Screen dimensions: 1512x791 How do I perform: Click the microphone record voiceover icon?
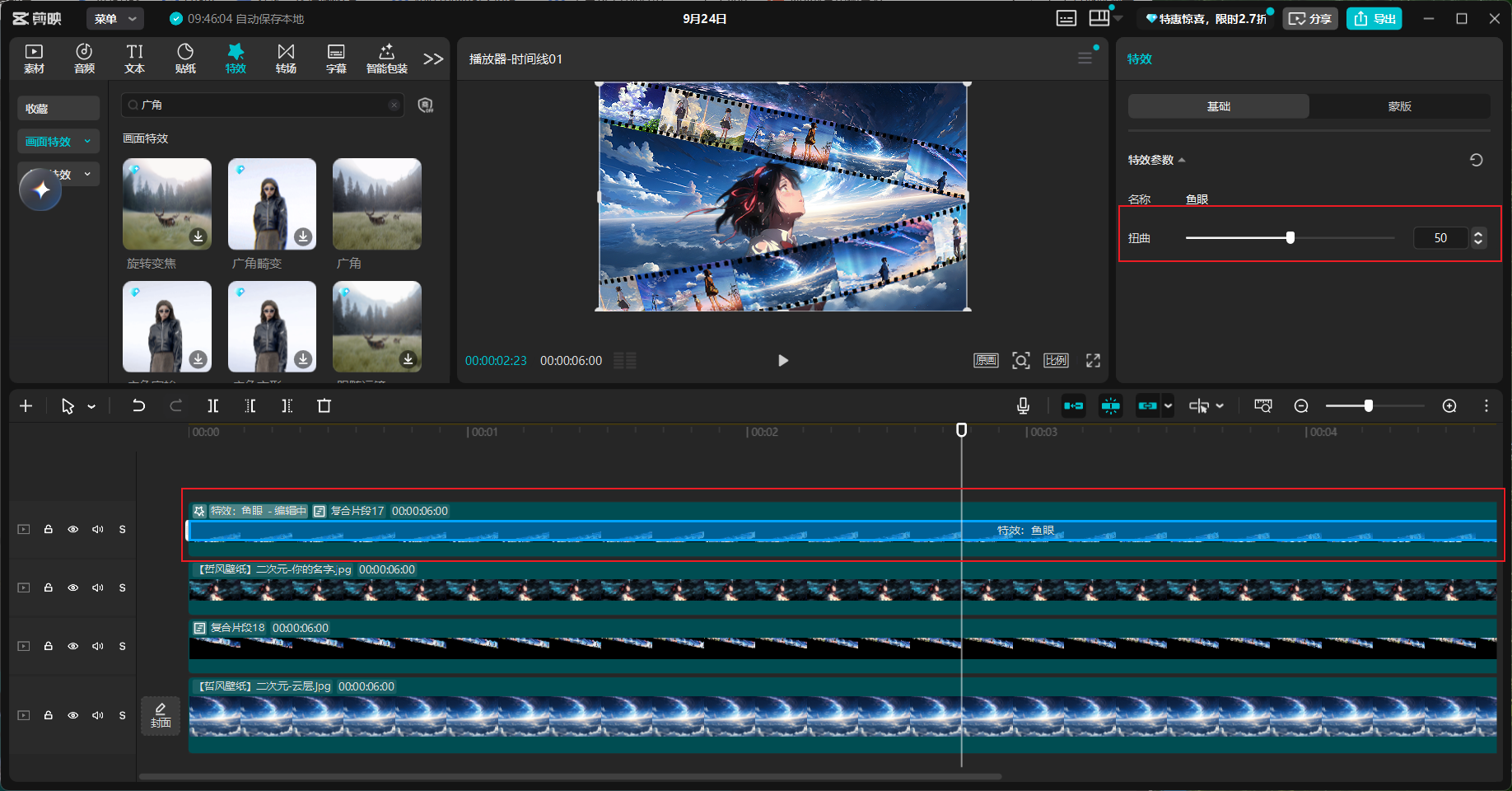point(1023,405)
